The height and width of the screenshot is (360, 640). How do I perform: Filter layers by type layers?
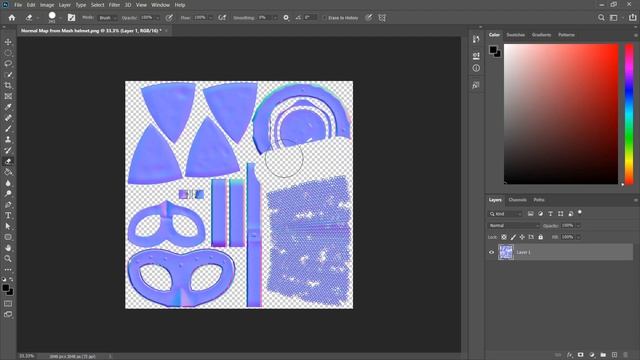550,214
